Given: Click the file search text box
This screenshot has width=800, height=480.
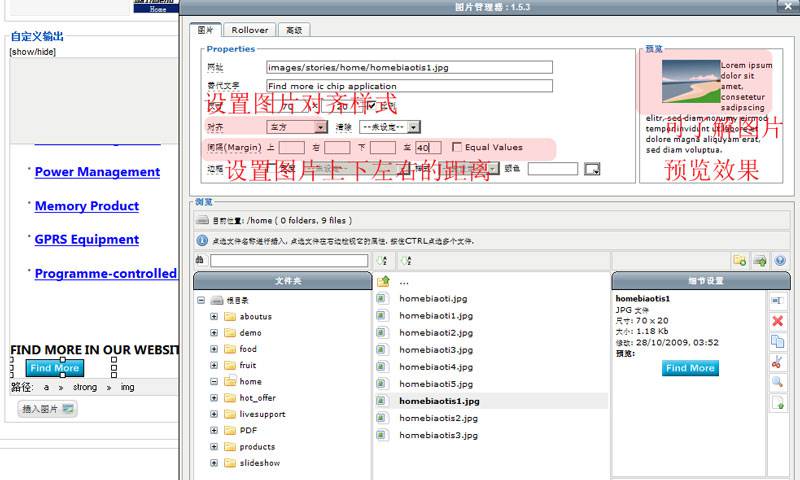Looking at the screenshot, I should (289, 261).
